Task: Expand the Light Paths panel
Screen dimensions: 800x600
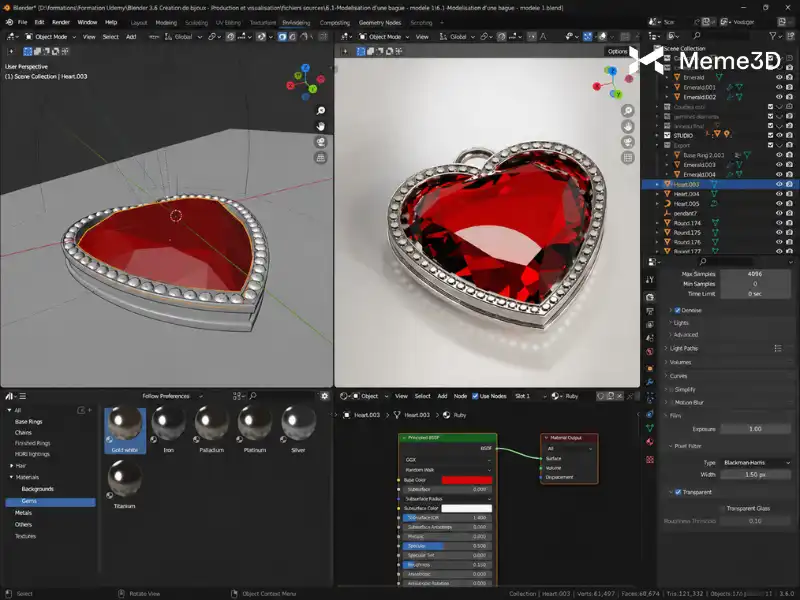Action: 684,348
